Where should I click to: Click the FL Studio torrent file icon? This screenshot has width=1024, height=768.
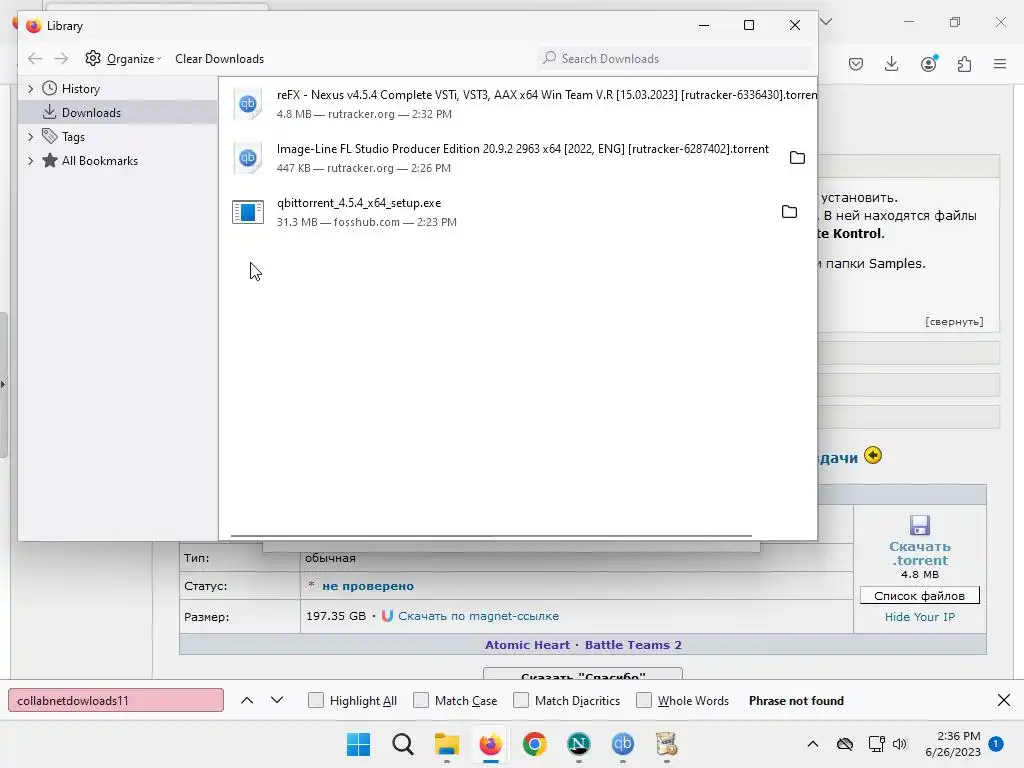point(248,158)
